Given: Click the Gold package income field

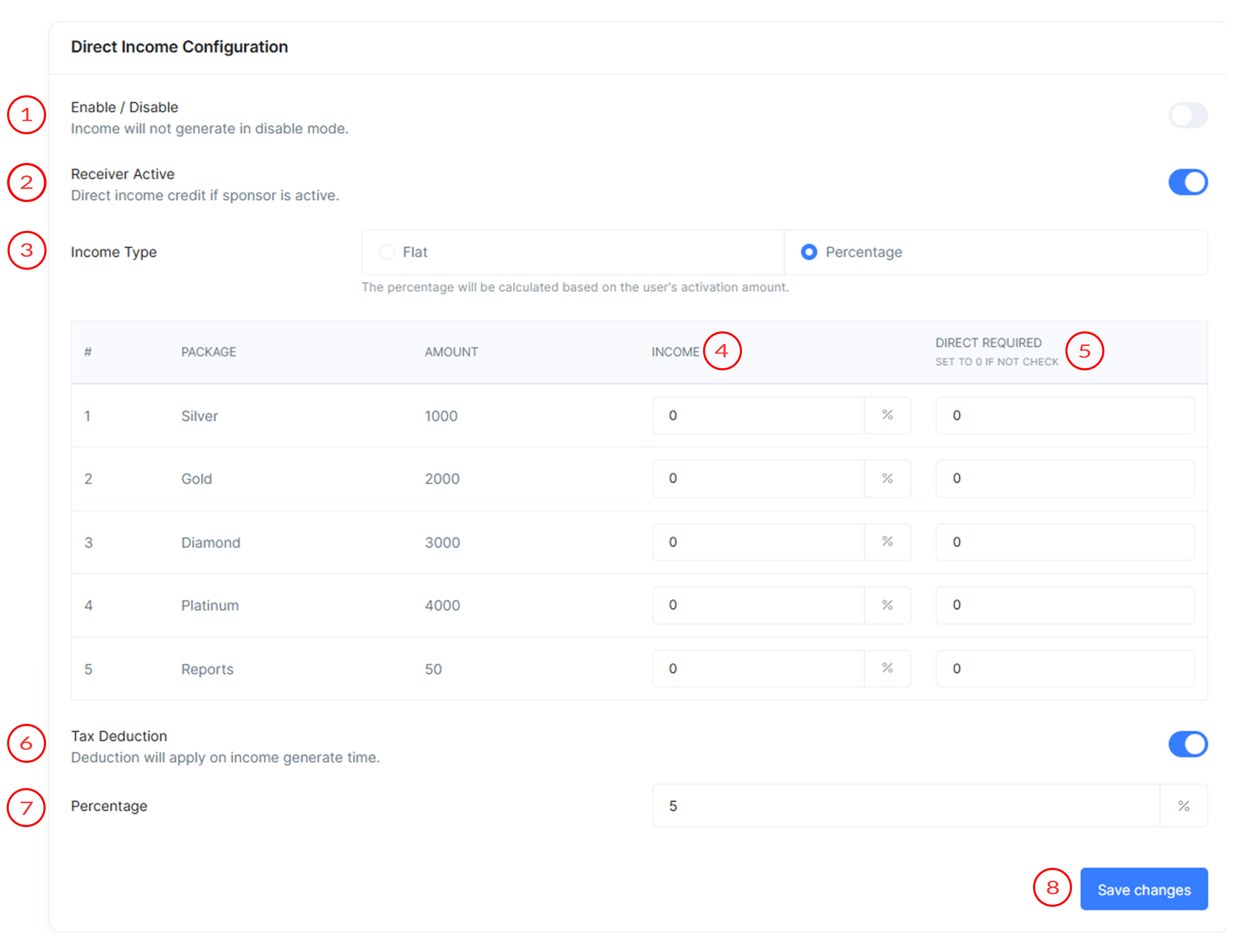Looking at the screenshot, I should (x=758, y=479).
